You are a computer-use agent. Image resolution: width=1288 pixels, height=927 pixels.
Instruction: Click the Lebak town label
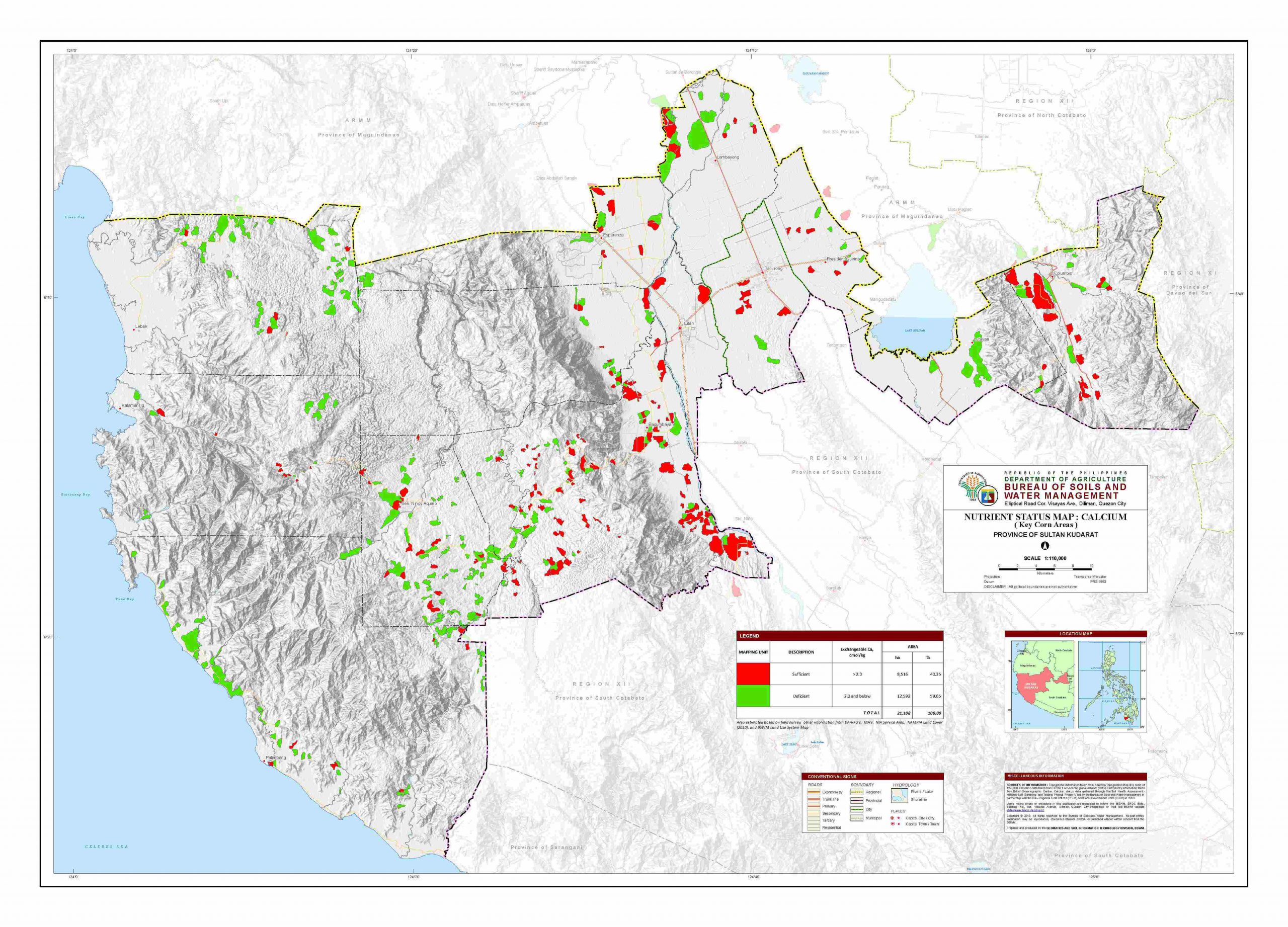[x=141, y=327]
